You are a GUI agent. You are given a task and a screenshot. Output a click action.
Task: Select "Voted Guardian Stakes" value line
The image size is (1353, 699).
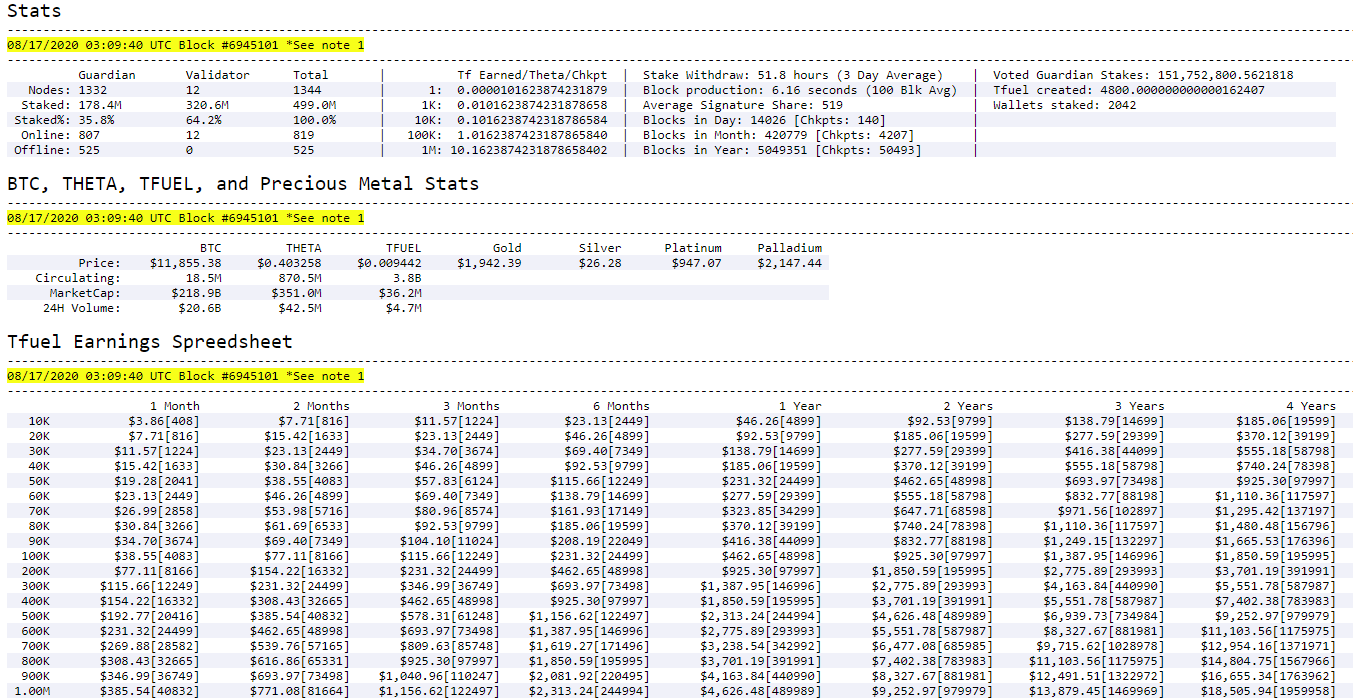(1143, 75)
